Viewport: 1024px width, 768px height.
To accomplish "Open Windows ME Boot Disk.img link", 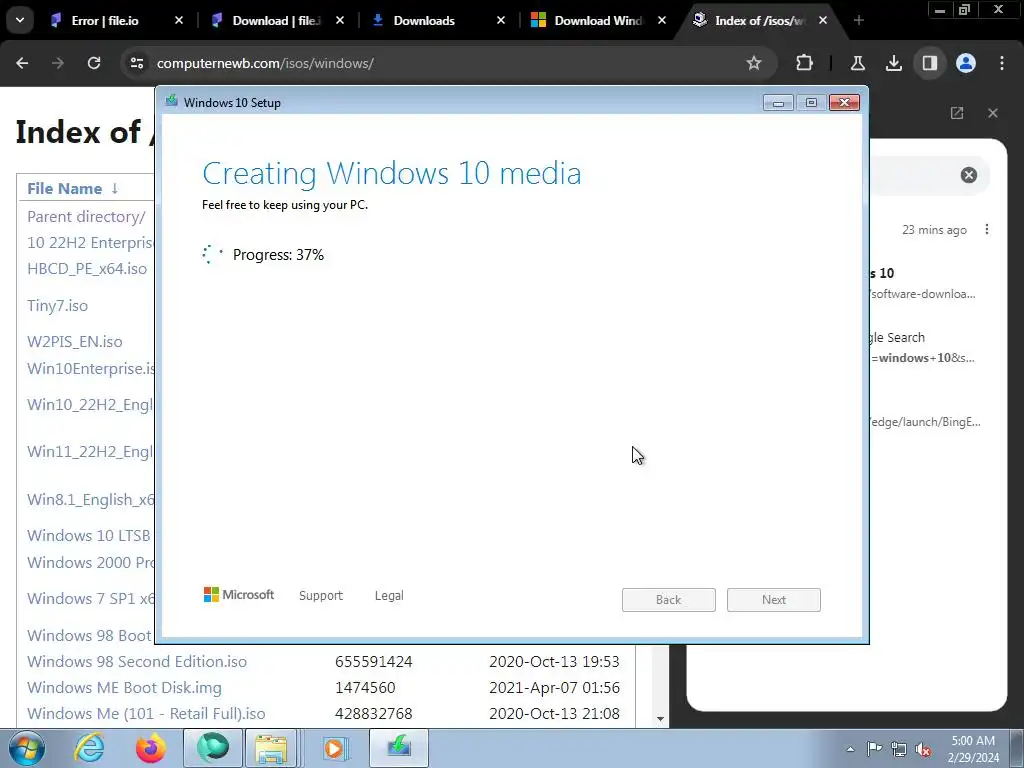I will [124, 688].
